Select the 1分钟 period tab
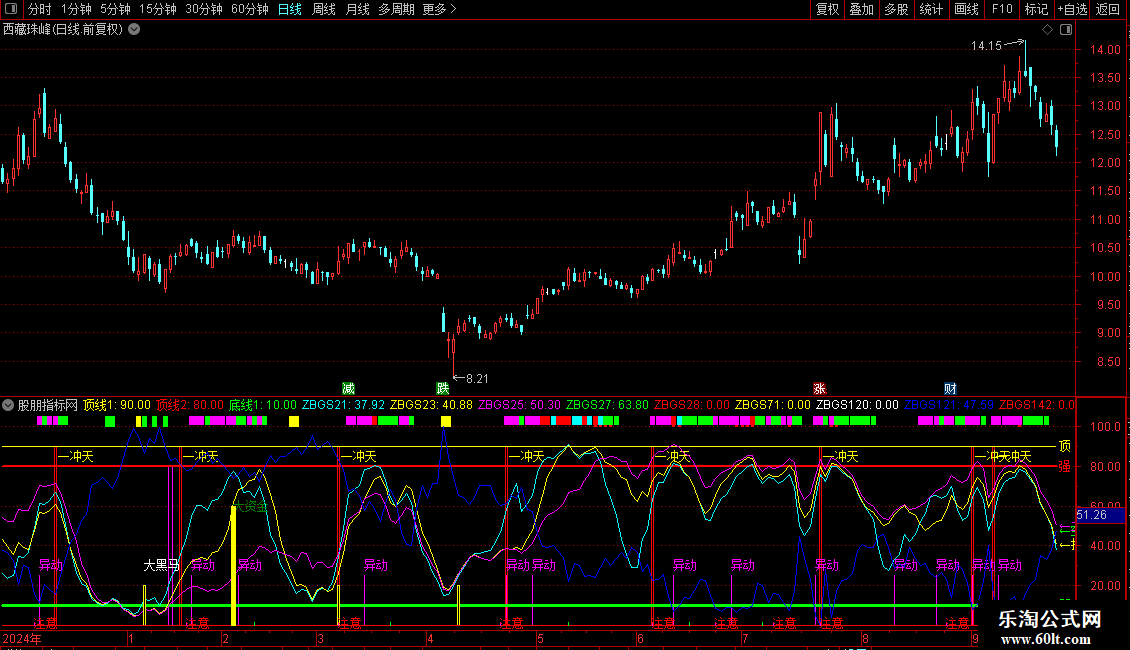This screenshot has height=650, width=1130. (76, 9)
